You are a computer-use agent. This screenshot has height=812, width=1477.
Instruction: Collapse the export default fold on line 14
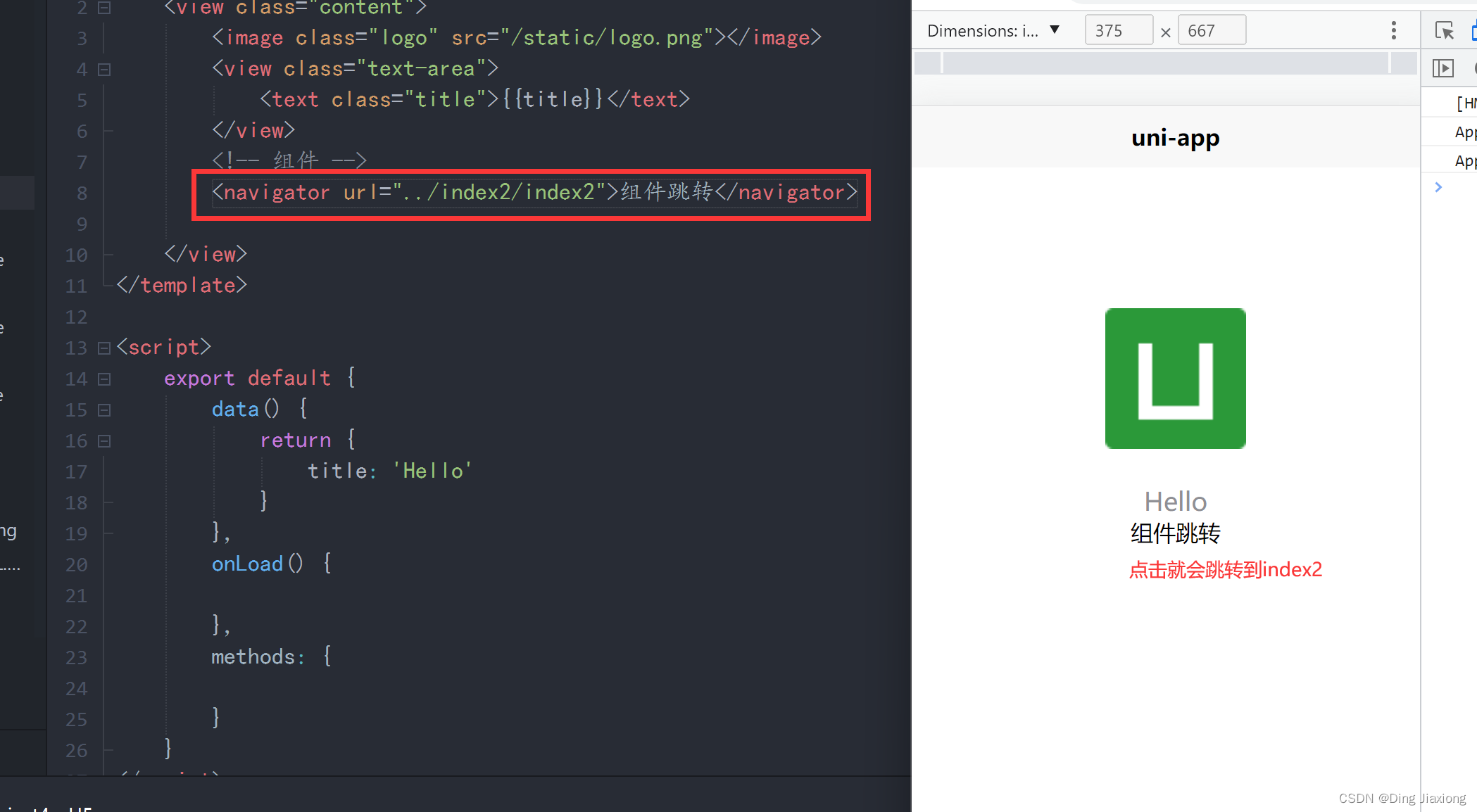[104, 379]
